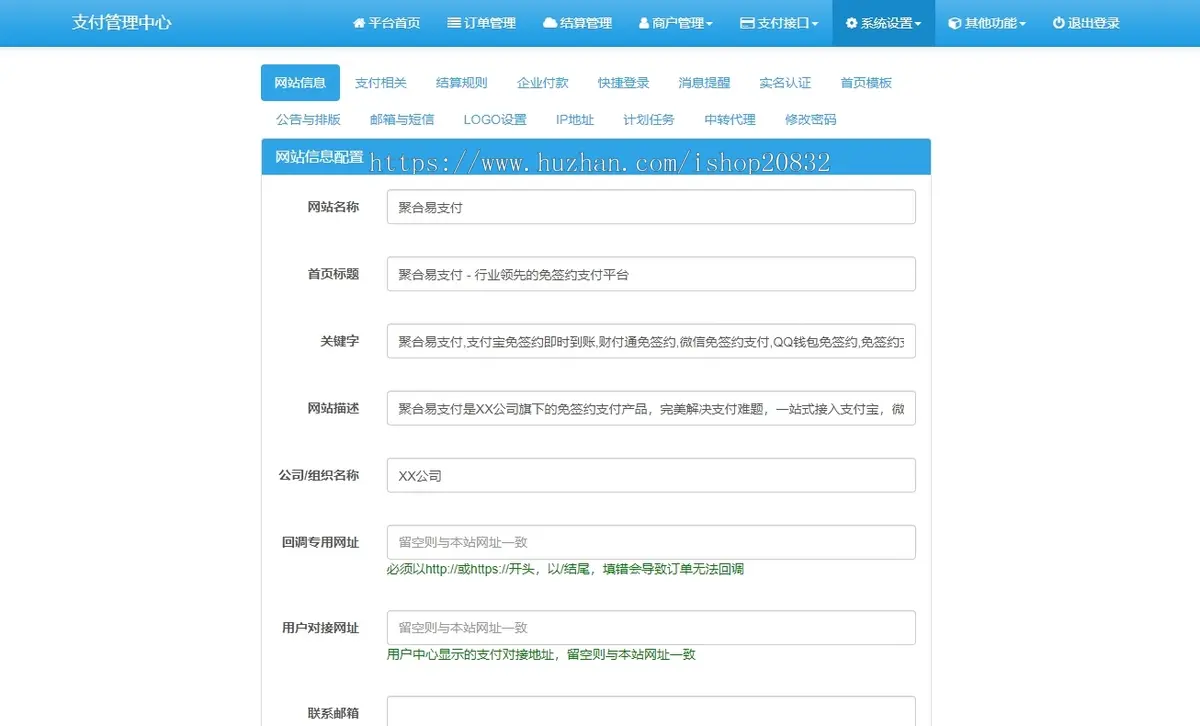Click the list icon beside 订单管理
Viewport: 1200px width, 726px height.
[x=454, y=23]
